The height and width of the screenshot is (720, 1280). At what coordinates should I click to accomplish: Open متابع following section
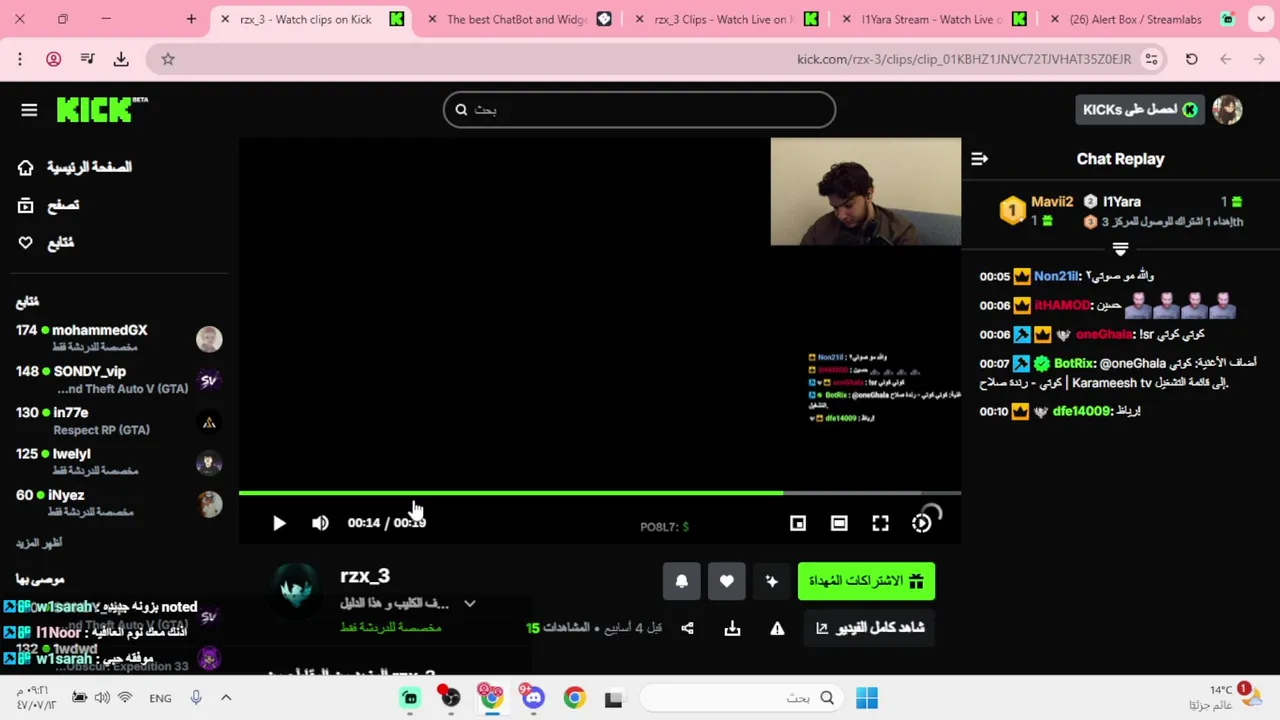(x=46, y=243)
